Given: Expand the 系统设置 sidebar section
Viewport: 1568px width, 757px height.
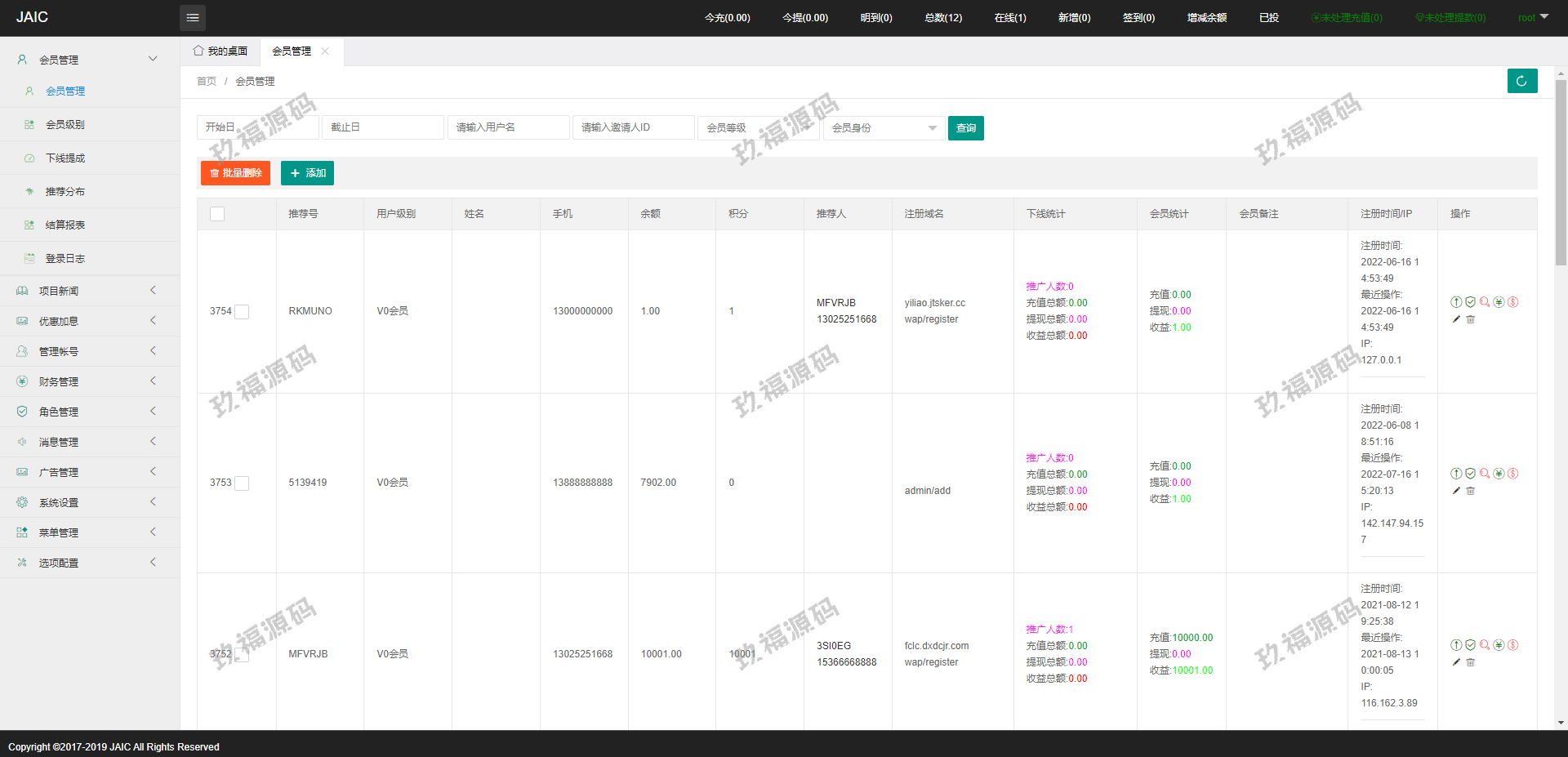Looking at the screenshot, I should 88,502.
